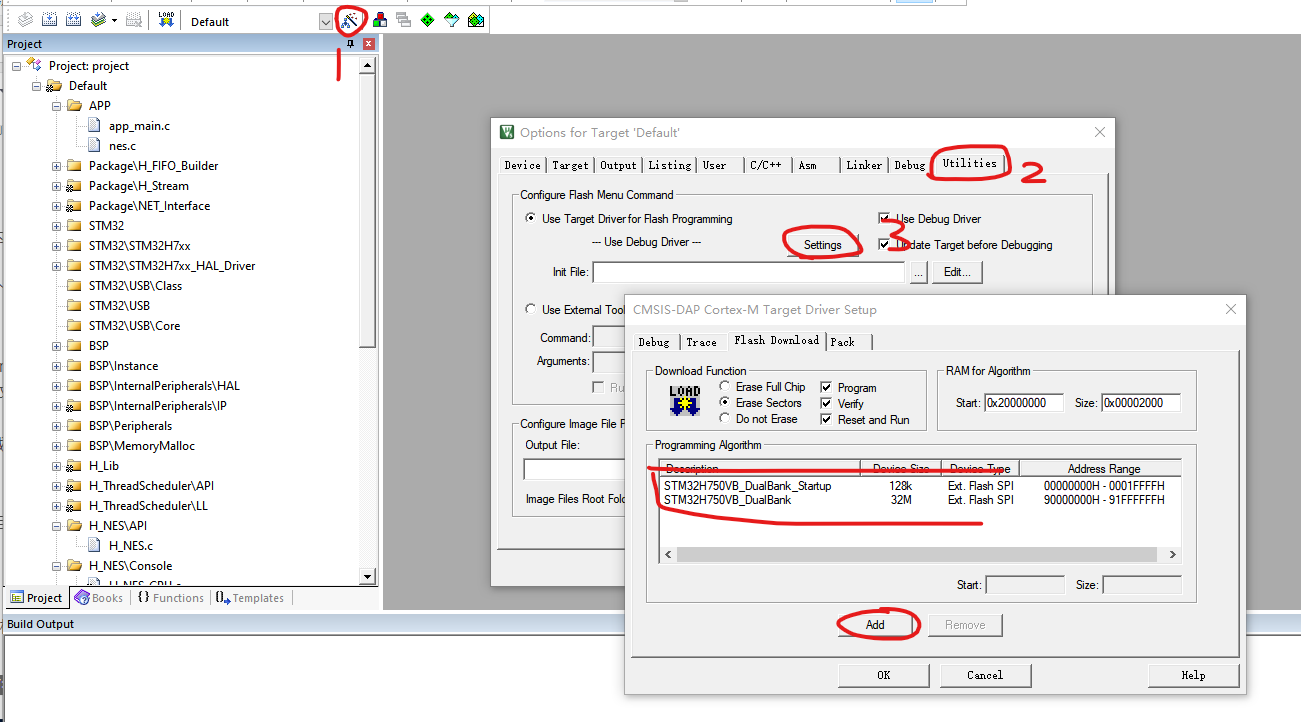Collapse the APP group
This screenshot has height=722, width=1301.
pyautogui.click(x=57, y=106)
